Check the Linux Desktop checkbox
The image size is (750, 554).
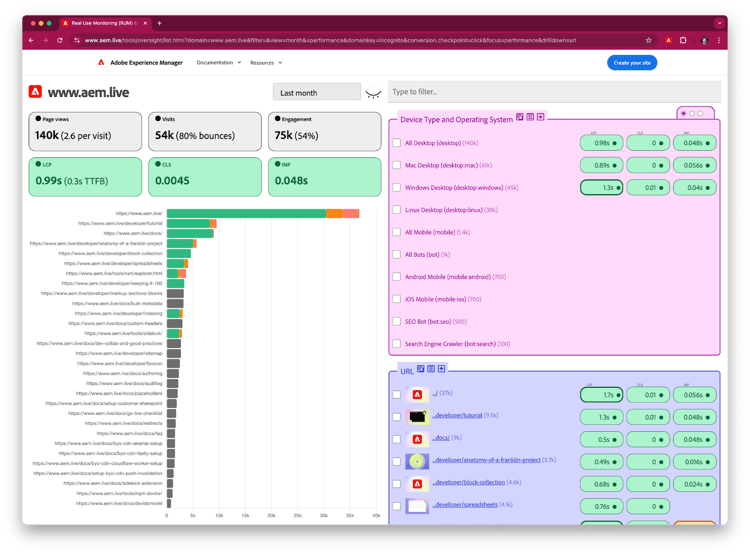coord(397,210)
